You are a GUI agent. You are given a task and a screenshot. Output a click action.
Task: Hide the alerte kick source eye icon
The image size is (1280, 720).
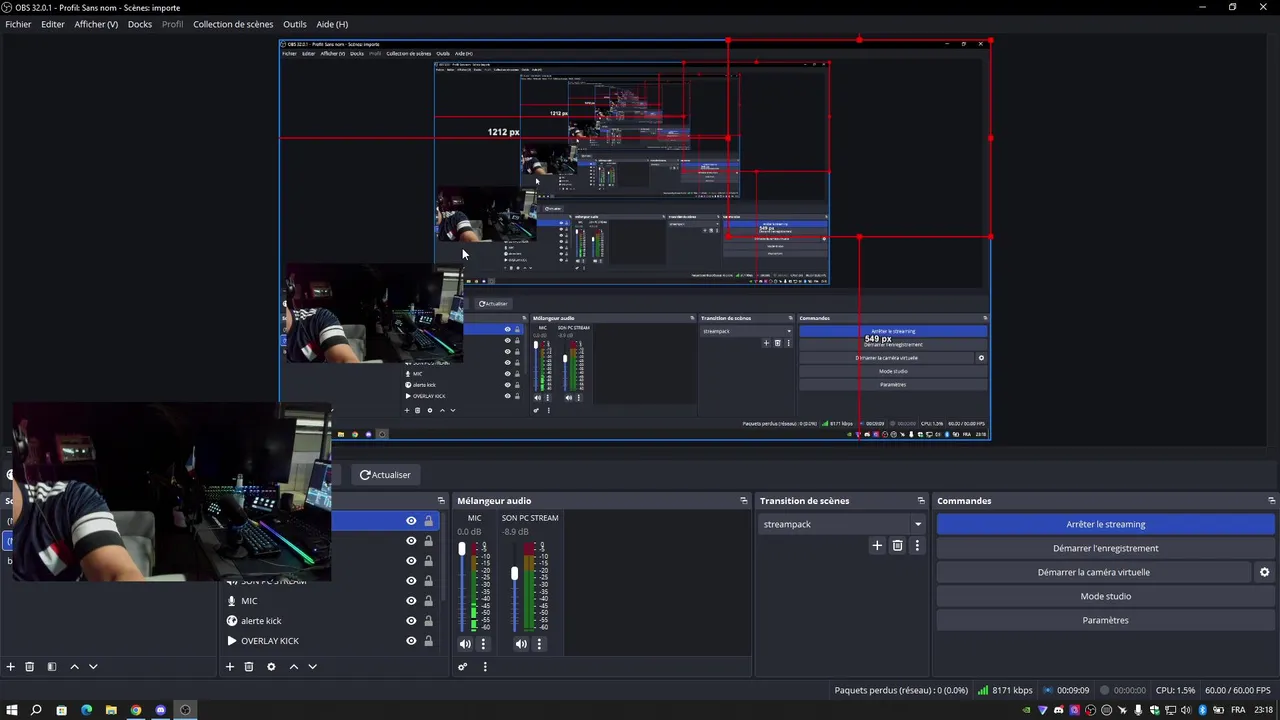411,621
